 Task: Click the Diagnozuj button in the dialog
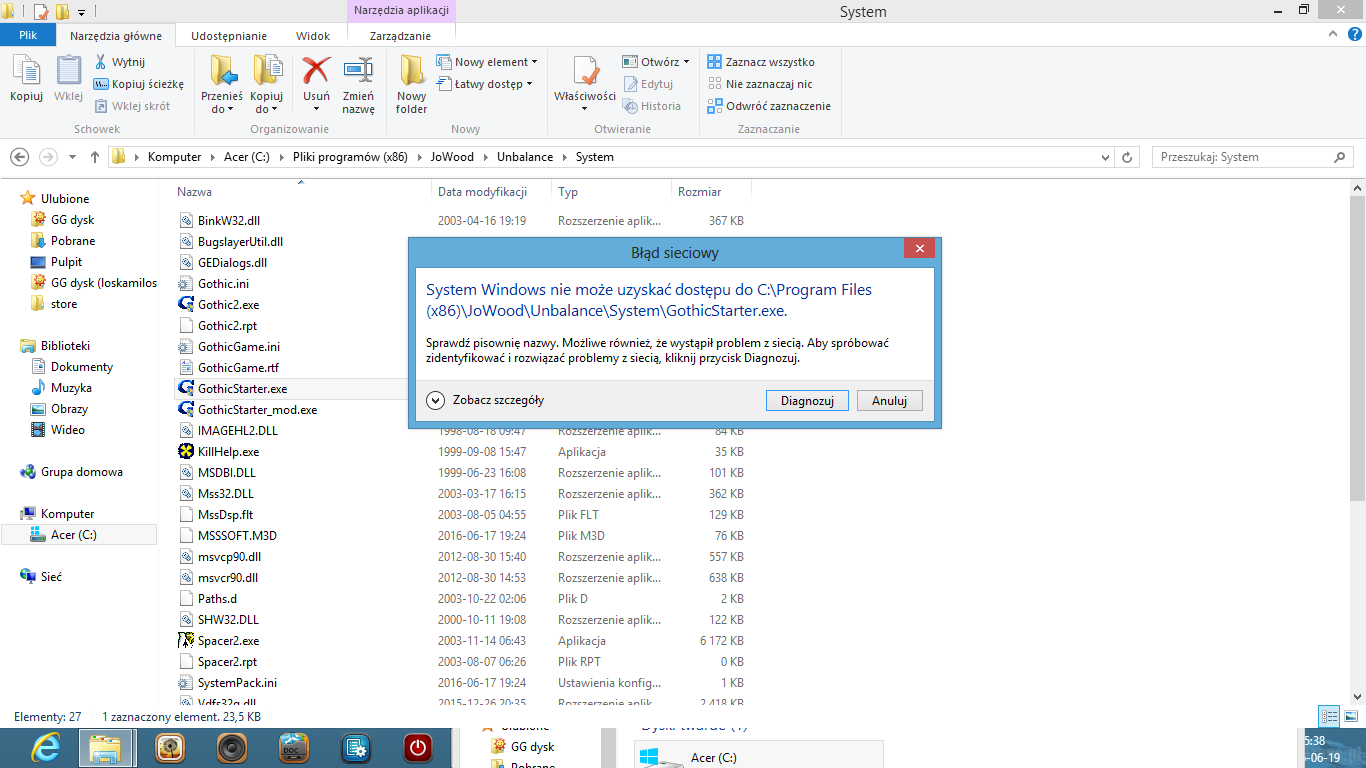[x=807, y=400]
